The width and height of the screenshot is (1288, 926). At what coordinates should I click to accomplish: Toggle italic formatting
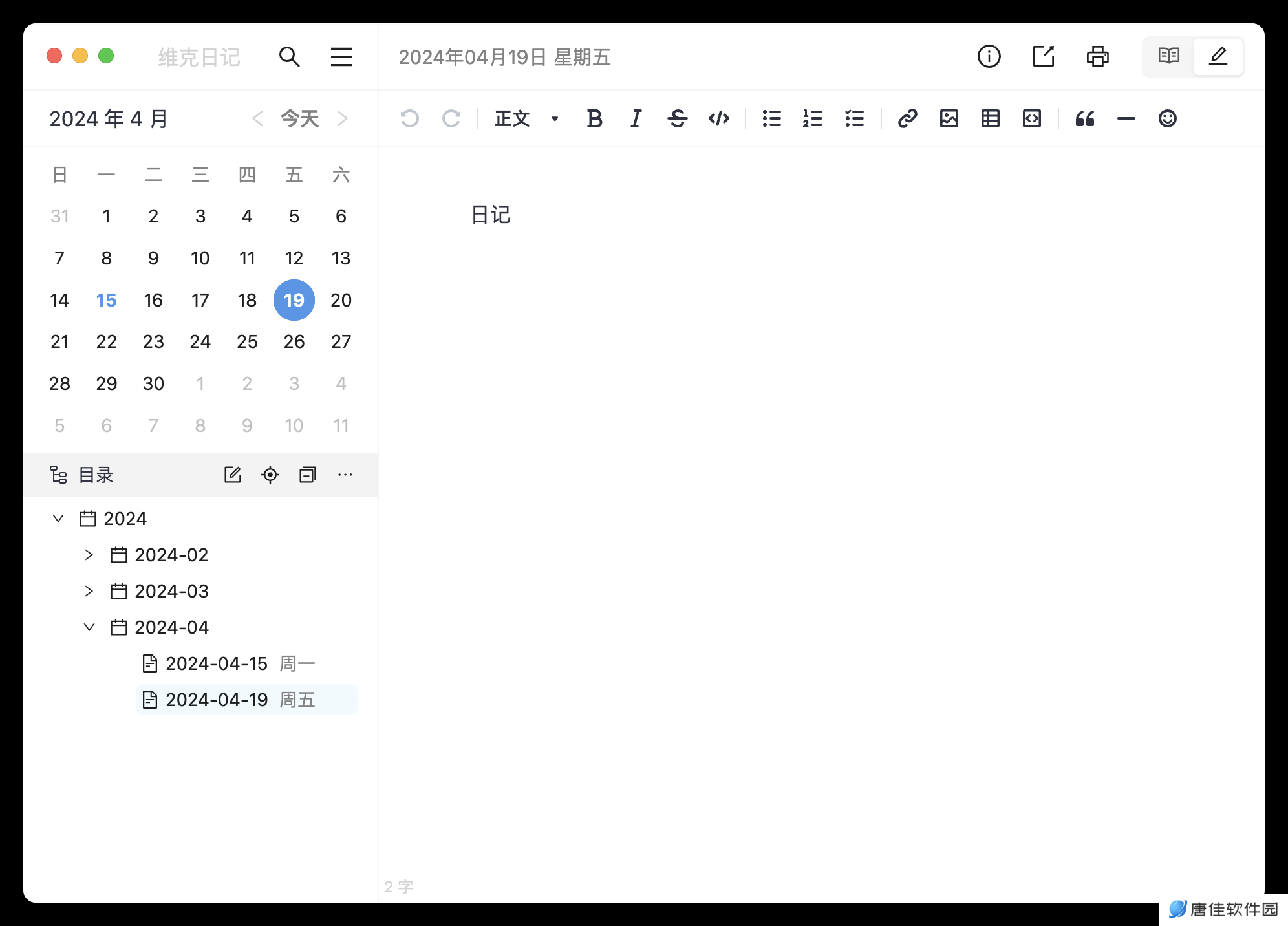coord(636,118)
